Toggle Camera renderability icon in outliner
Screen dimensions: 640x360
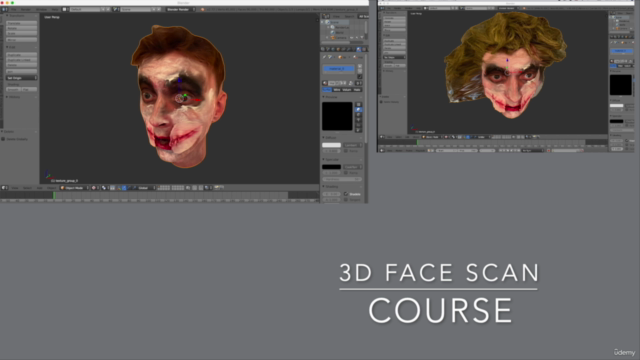coord(362,38)
